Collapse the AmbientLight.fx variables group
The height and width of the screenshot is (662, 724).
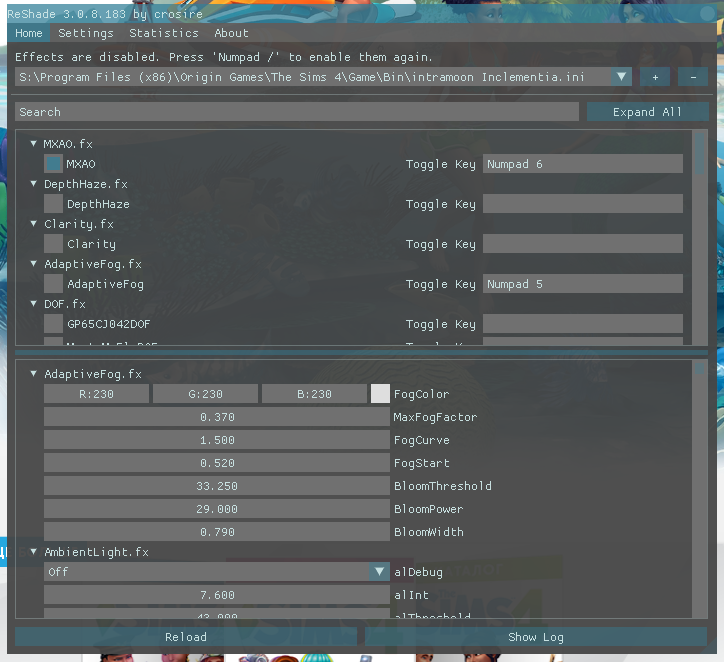tap(33, 552)
